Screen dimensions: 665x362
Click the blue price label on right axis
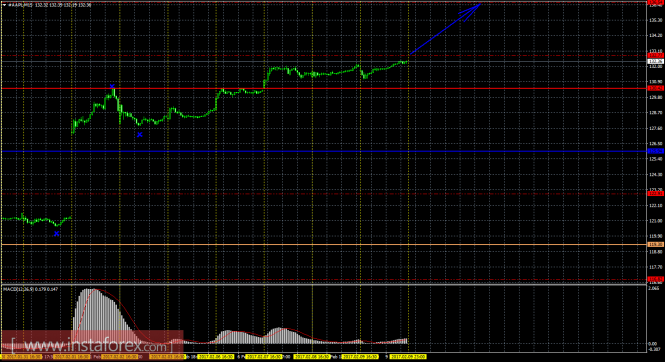(x=656, y=151)
